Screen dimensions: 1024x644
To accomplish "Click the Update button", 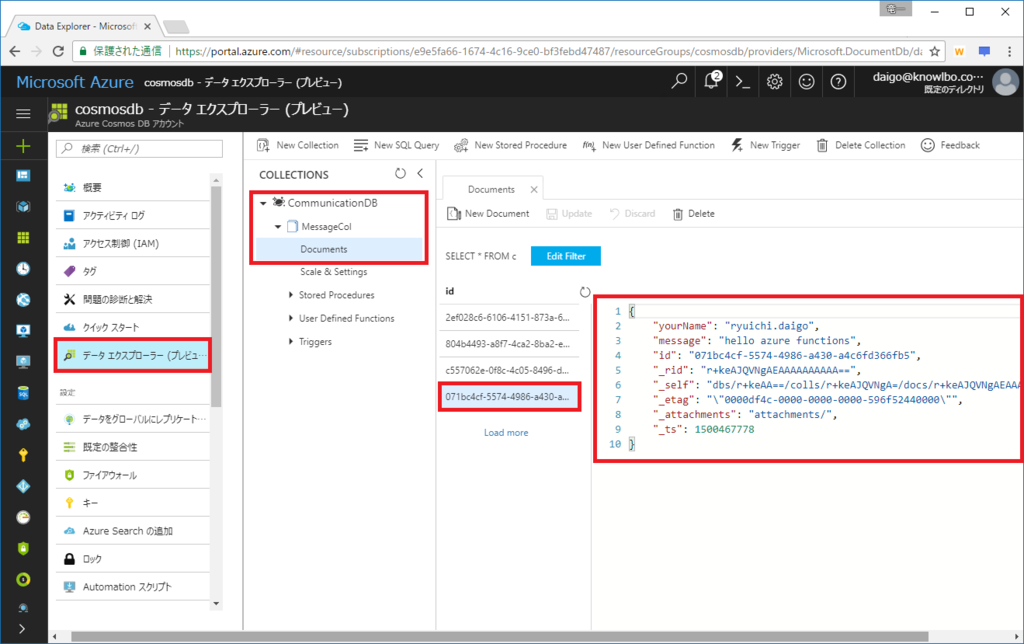I will coord(569,214).
